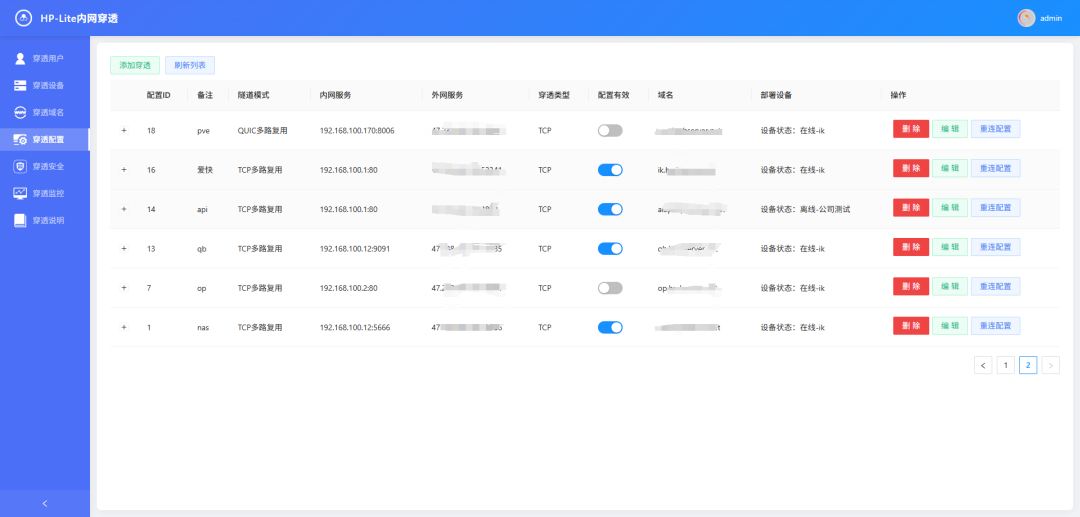Open 穿透安全 via the shield icon
This screenshot has width=1080, height=517.
point(20,166)
